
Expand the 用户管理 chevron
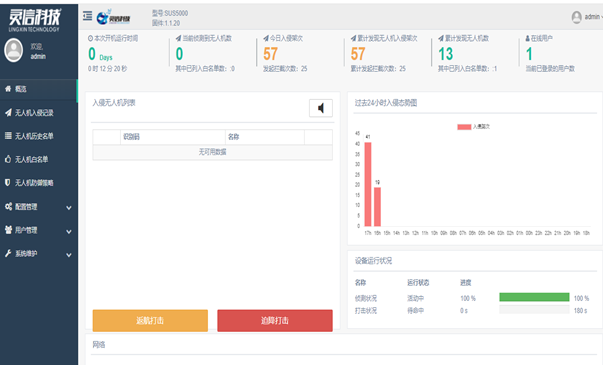click(x=69, y=232)
